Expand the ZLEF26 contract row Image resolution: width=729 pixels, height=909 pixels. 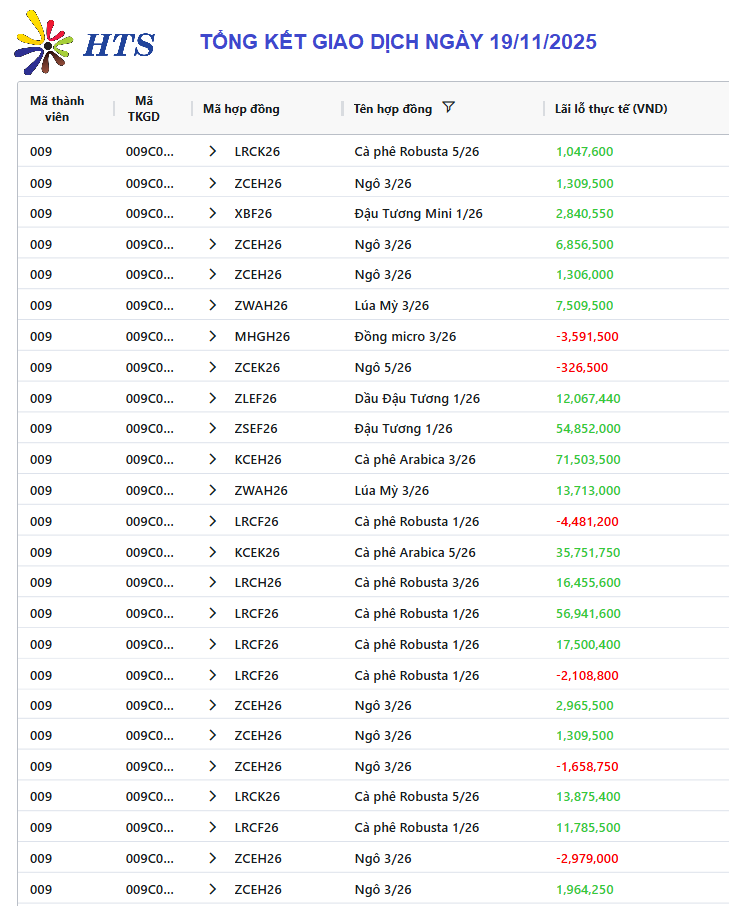[212, 398]
